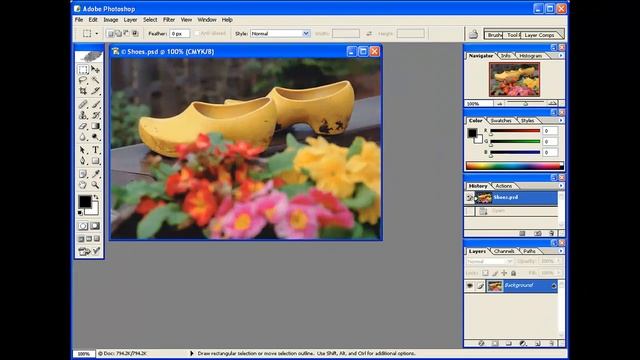Image resolution: width=640 pixels, height=360 pixels.
Task: Switch to the Histogram tab
Action: point(531,56)
